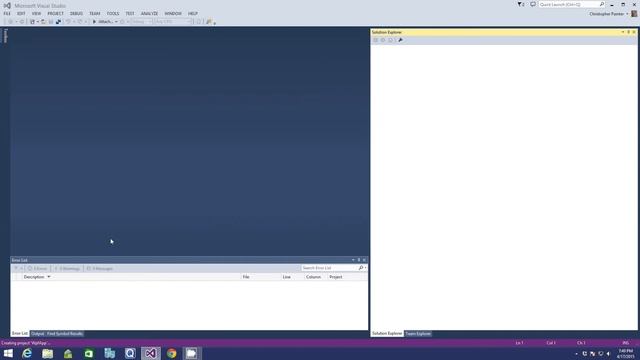640x360 pixels.
Task: Open Error List window position dropdown arrow
Action: coord(353,260)
